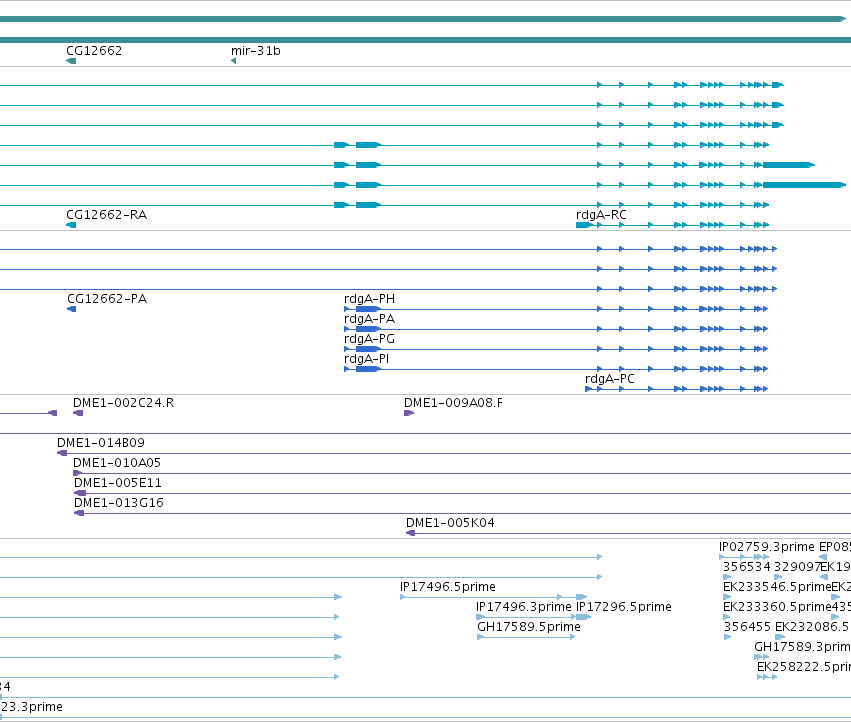Open the EK233360.5prime EST label
Image resolution: width=851 pixels, height=722 pixels.
[777, 607]
